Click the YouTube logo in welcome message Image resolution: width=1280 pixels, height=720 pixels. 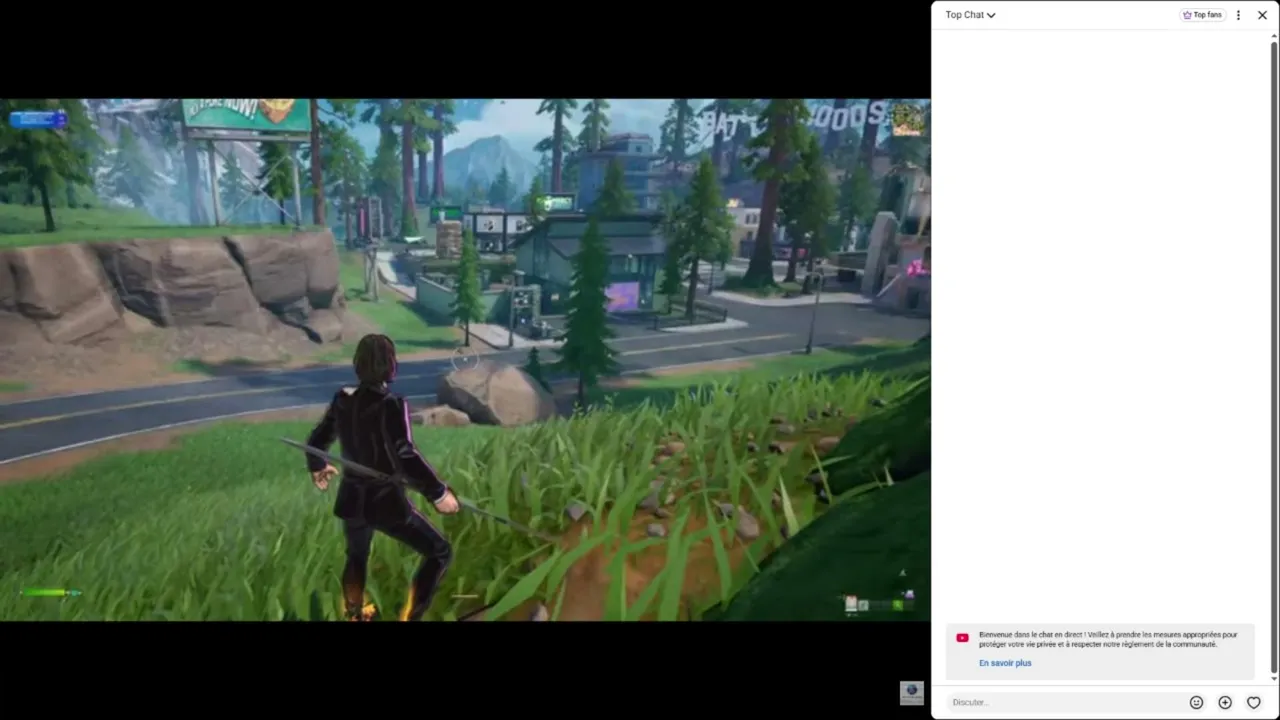pyautogui.click(x=962, y=638)
